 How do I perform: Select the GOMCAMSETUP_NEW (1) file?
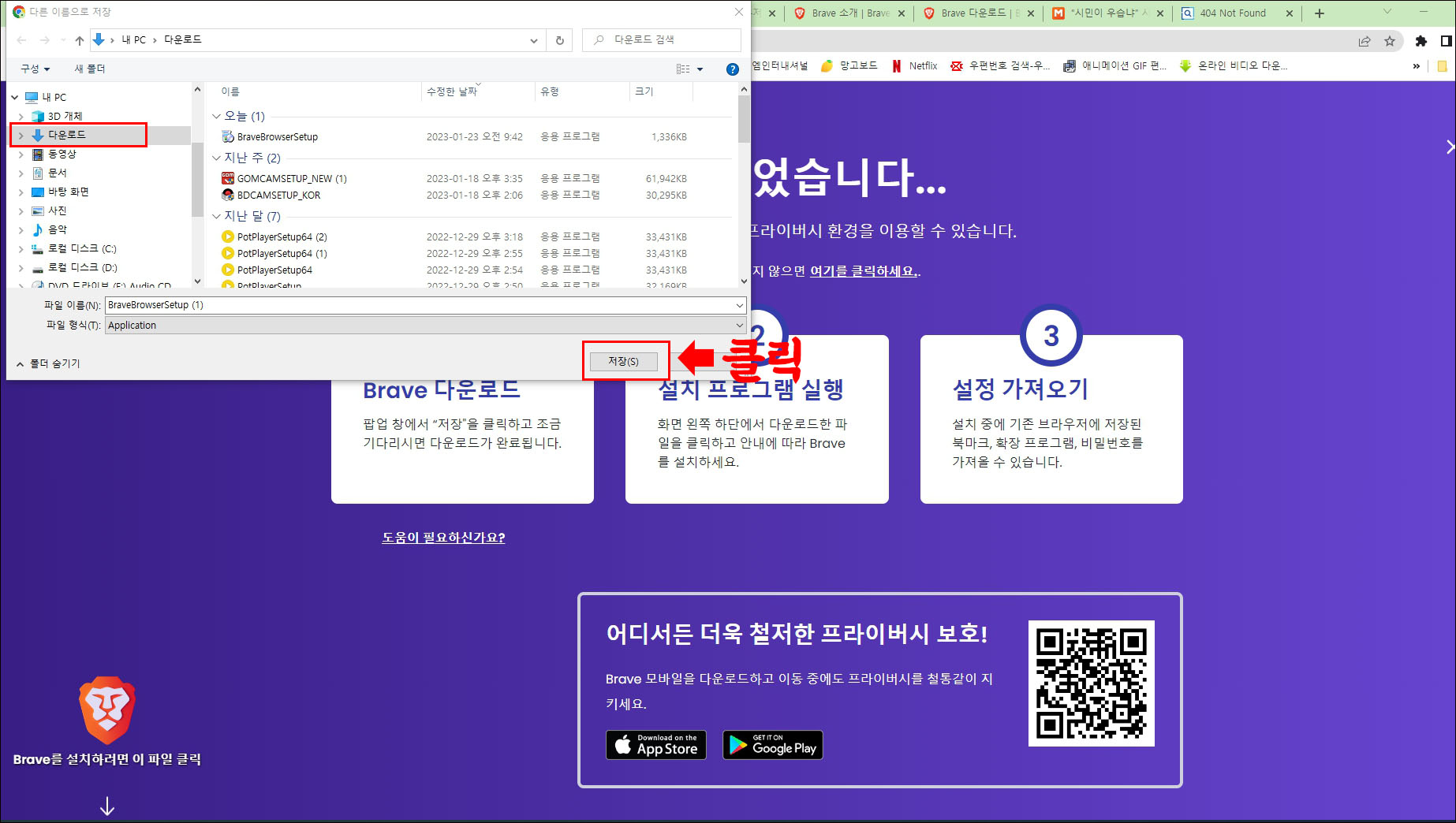[291, 178]
